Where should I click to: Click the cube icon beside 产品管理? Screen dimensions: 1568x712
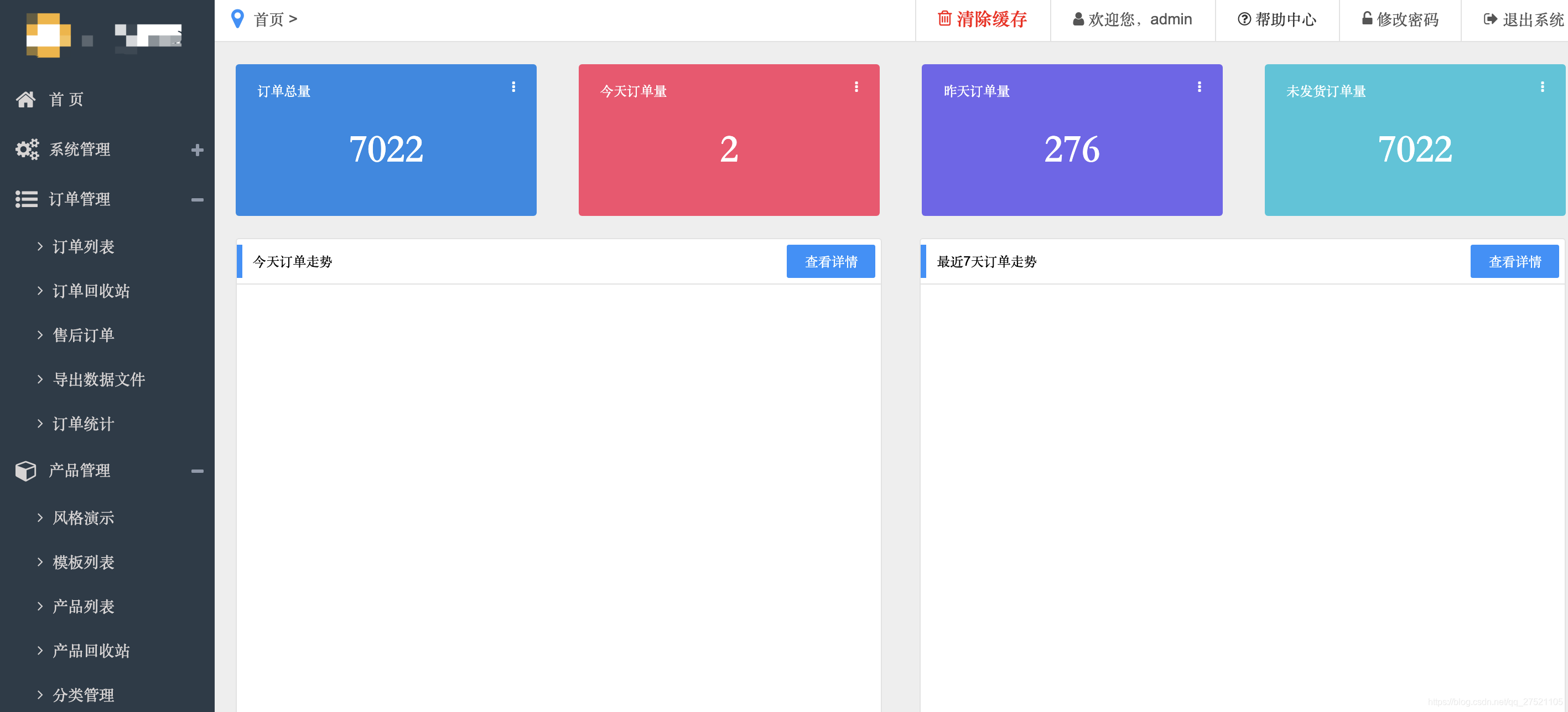[25, 470]
